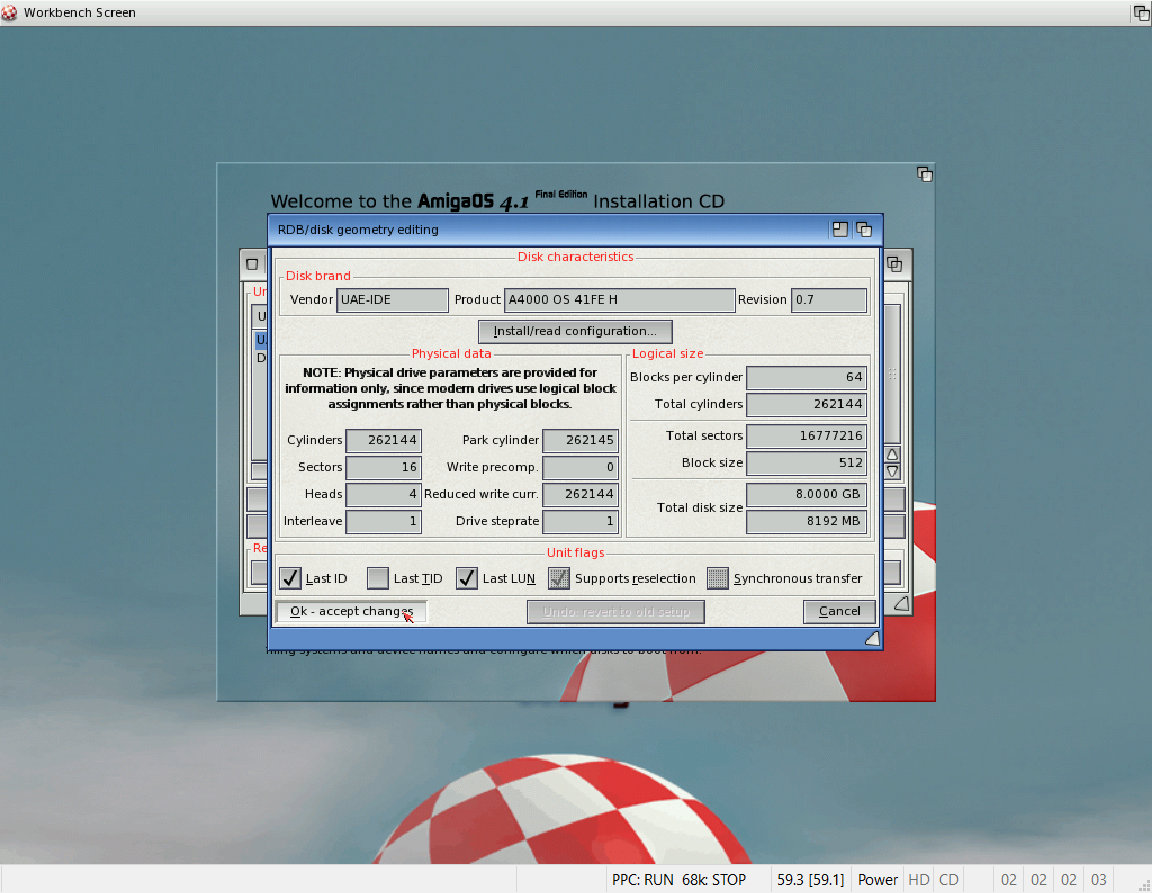Click the background window vertical scrollbar

tap(892, 373)
